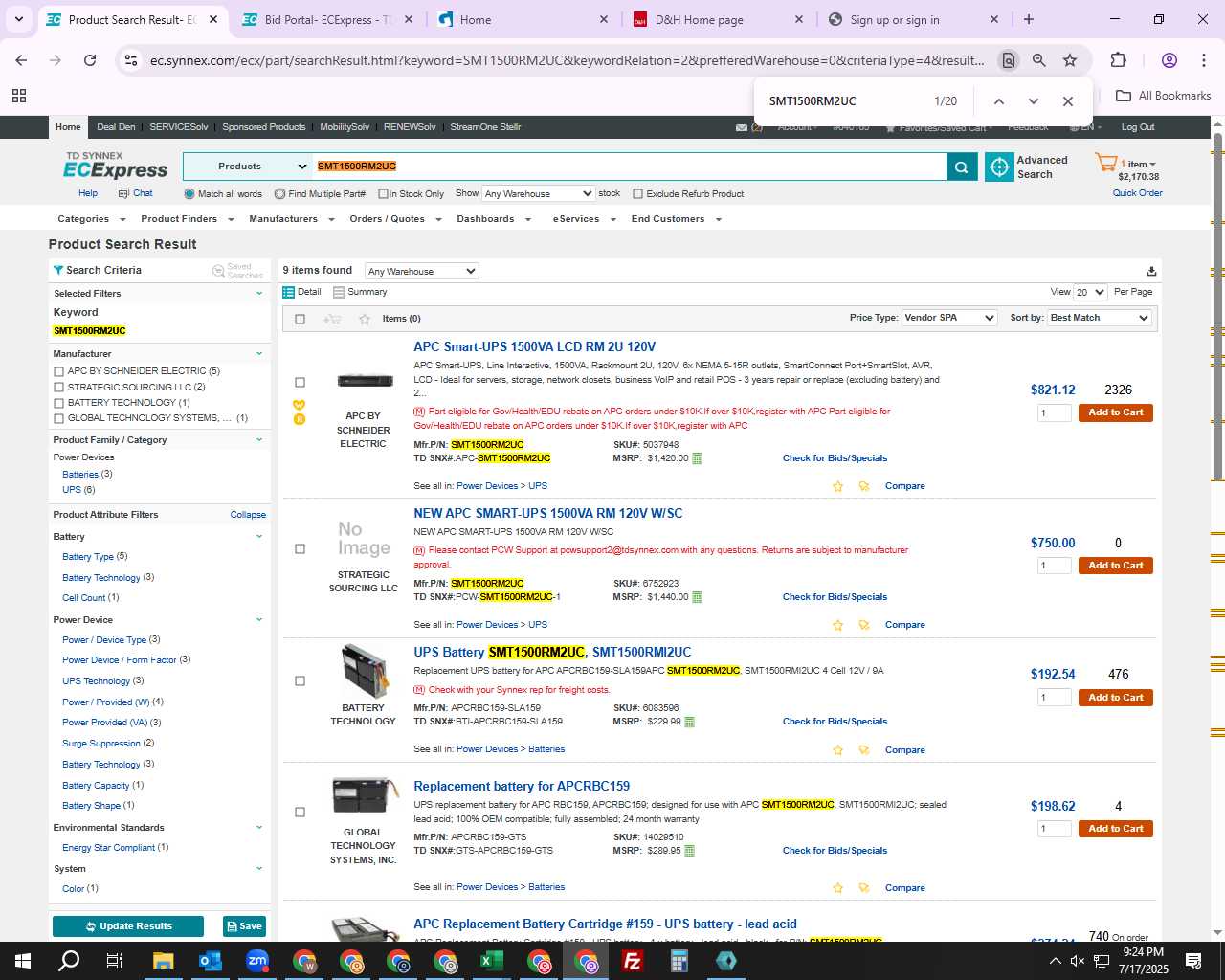Click quantity field for $750.00 product
The height and width of the screenshot is (980, 1225).
click(1054, 566)
